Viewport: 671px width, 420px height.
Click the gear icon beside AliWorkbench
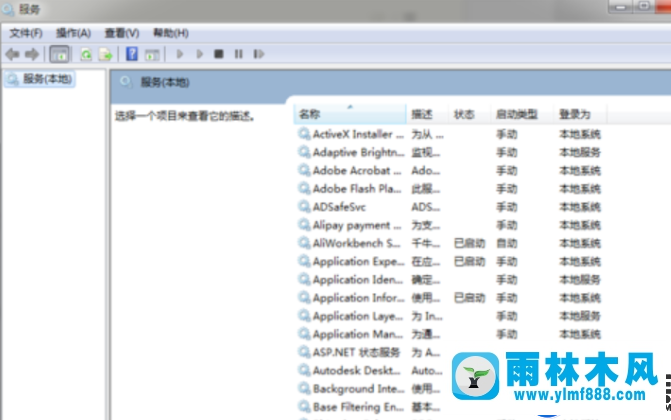304,243
